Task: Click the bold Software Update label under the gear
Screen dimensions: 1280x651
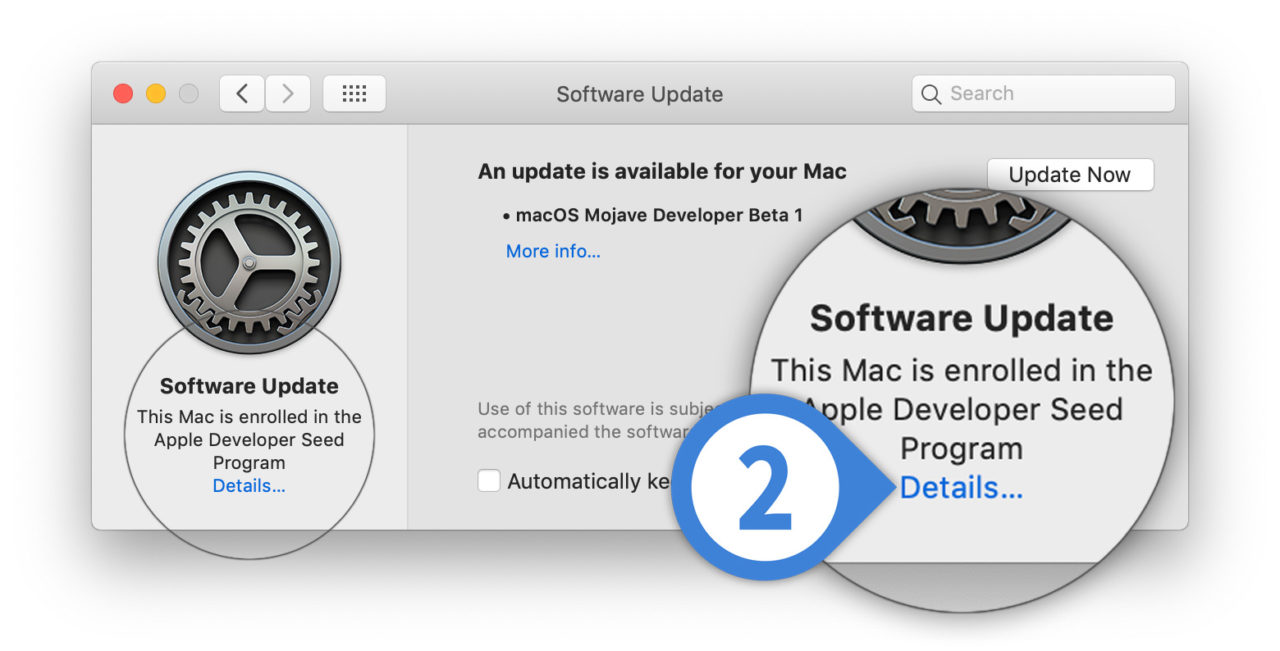Action: click(249, 386)
